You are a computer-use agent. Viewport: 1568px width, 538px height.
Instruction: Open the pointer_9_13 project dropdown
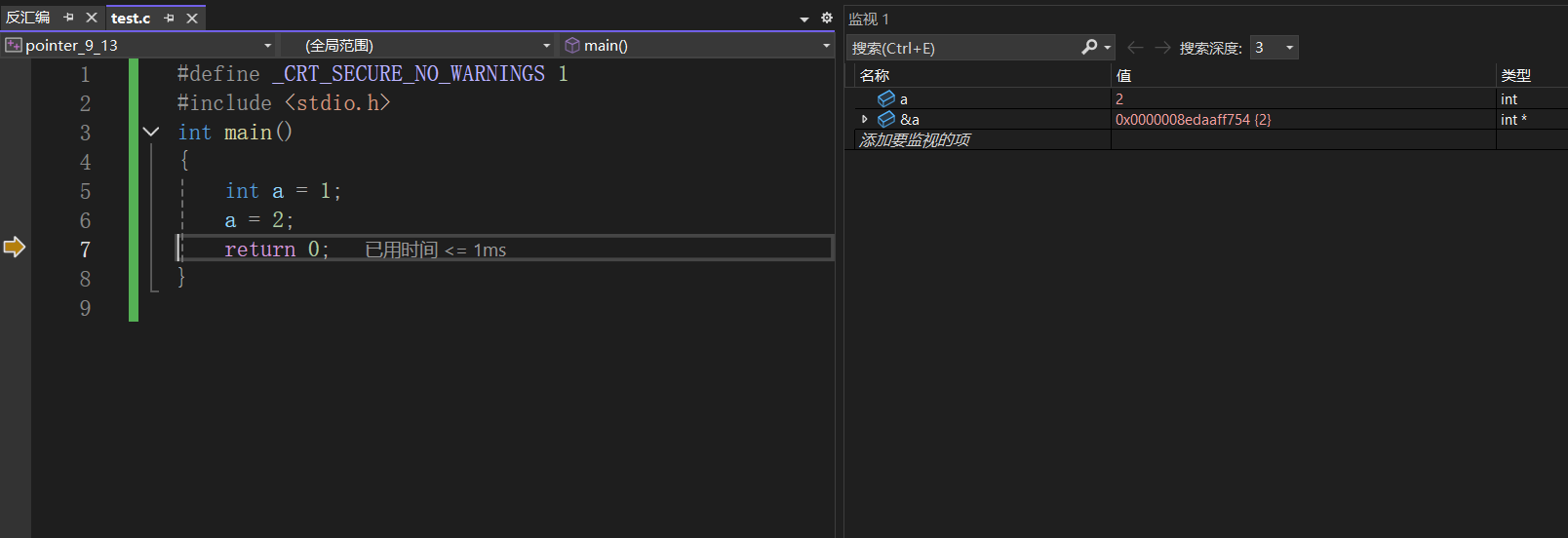(267, 46)
